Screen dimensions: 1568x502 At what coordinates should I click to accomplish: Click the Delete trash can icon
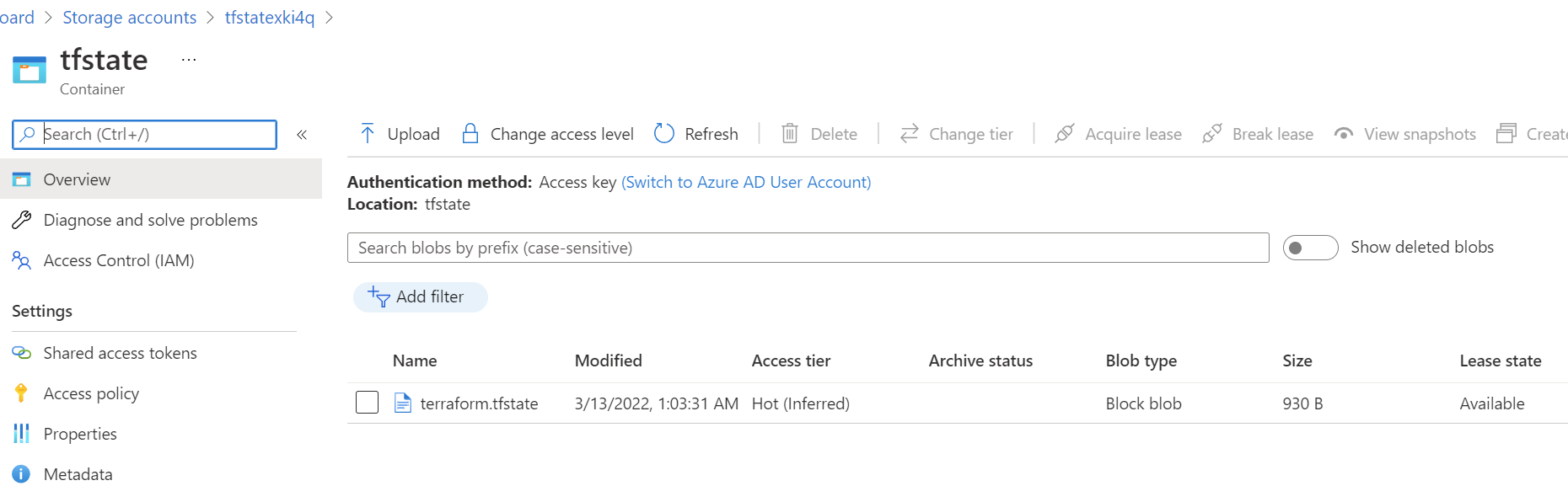point(790,133)
